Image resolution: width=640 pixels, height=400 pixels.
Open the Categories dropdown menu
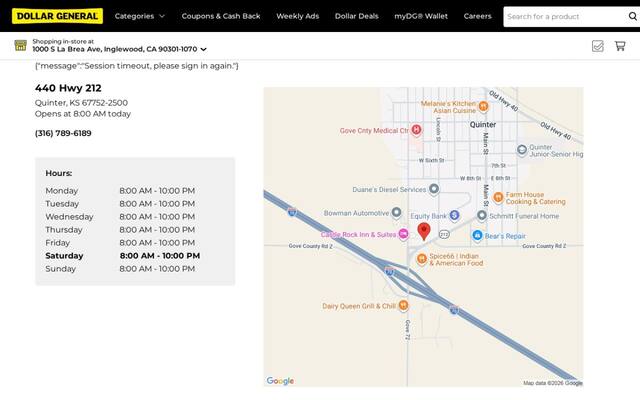pyautogui.click(x=140, y=16)
